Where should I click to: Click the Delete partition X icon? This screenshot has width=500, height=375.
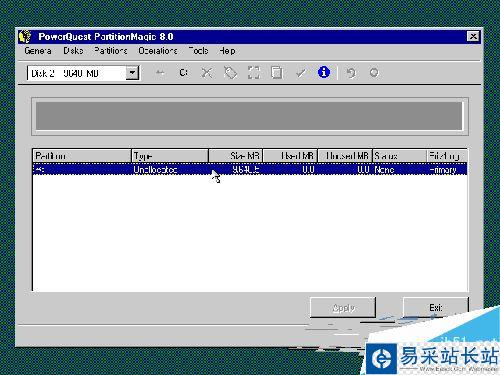pyautogui.click(x=207, y=72)
